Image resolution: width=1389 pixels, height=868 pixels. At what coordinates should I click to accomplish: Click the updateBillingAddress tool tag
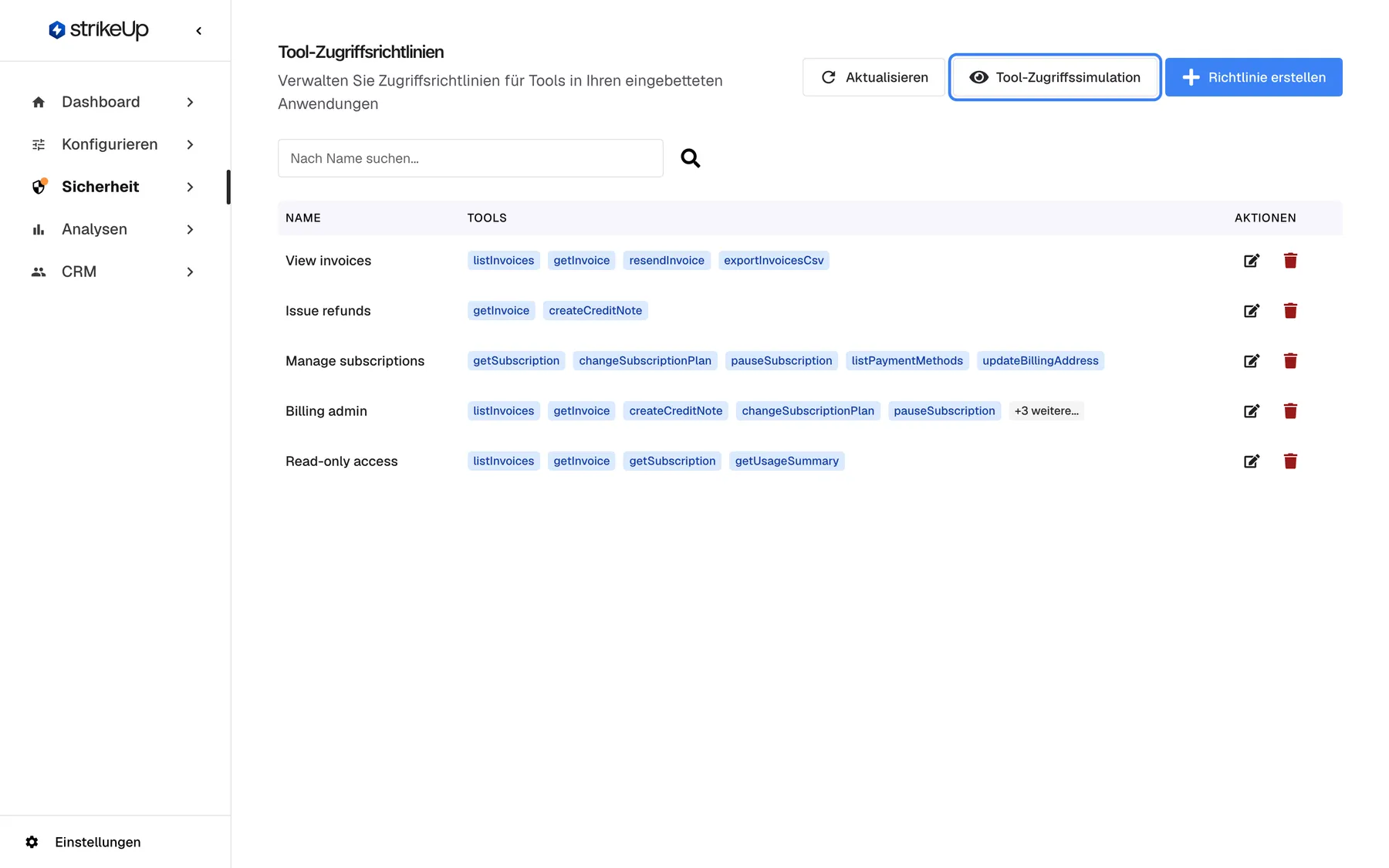[x=1040, y=361]
